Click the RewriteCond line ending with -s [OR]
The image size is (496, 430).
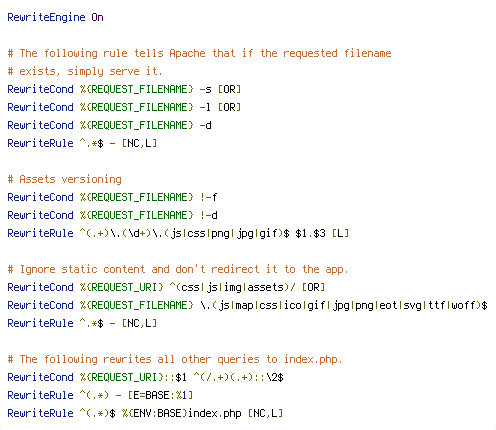click(x=124, y=89)
